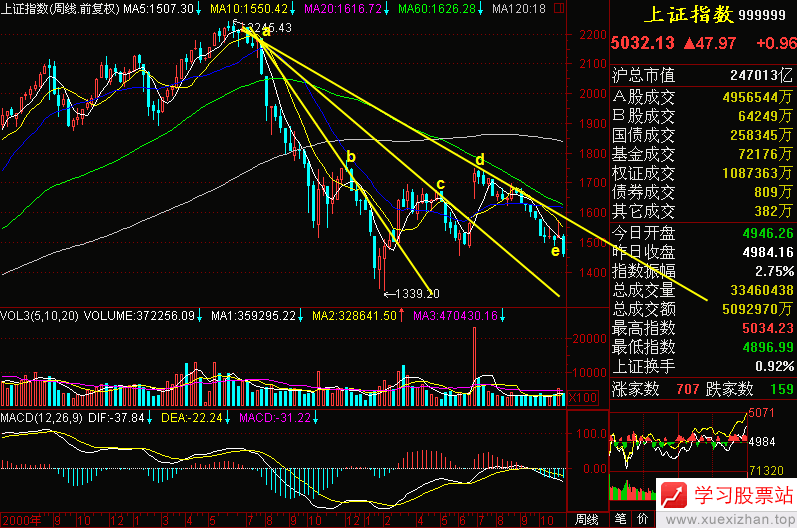Click the change value ▲47.97

pyautogui.click(x=710, y=43)
